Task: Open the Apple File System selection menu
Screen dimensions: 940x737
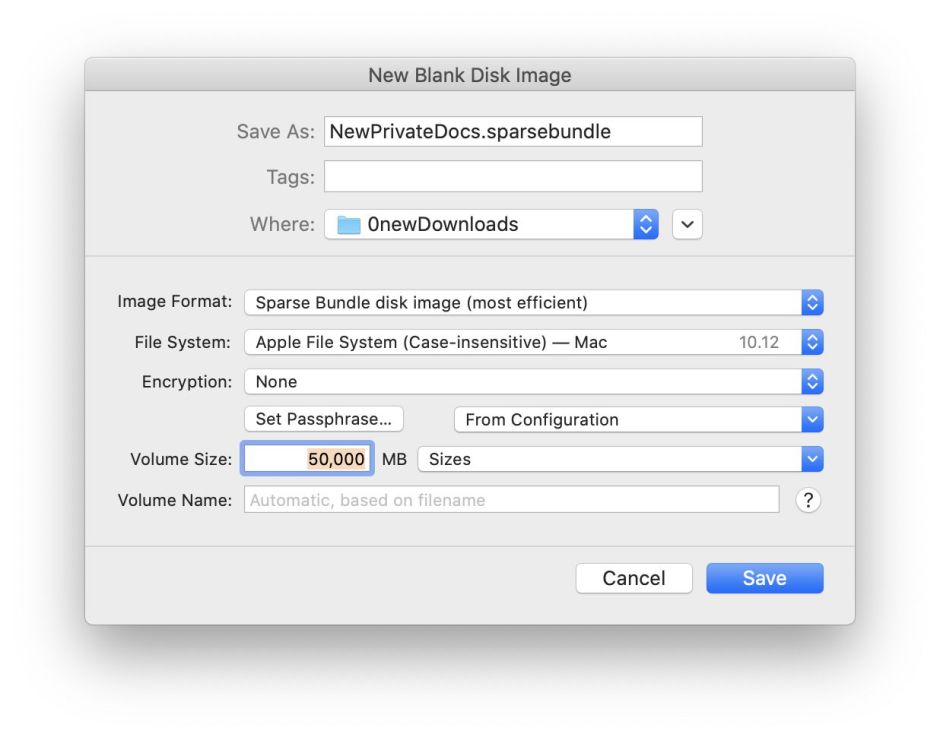Action: [522, 342]
